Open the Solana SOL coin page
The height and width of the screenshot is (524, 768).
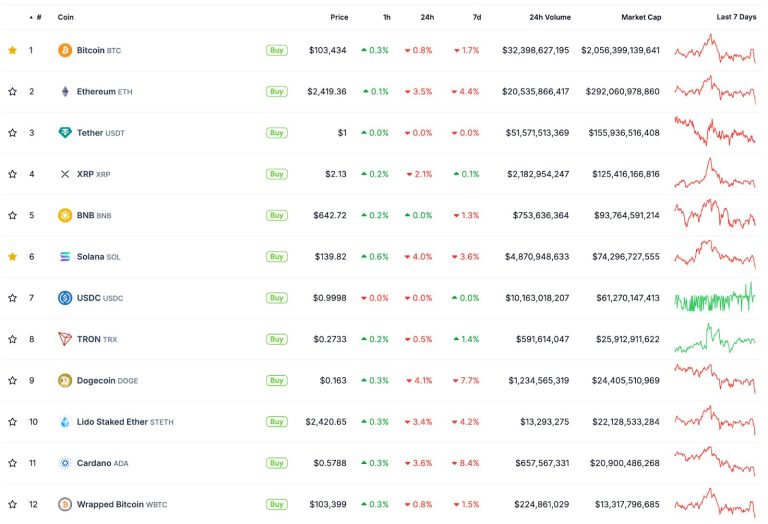pos(98,257)
